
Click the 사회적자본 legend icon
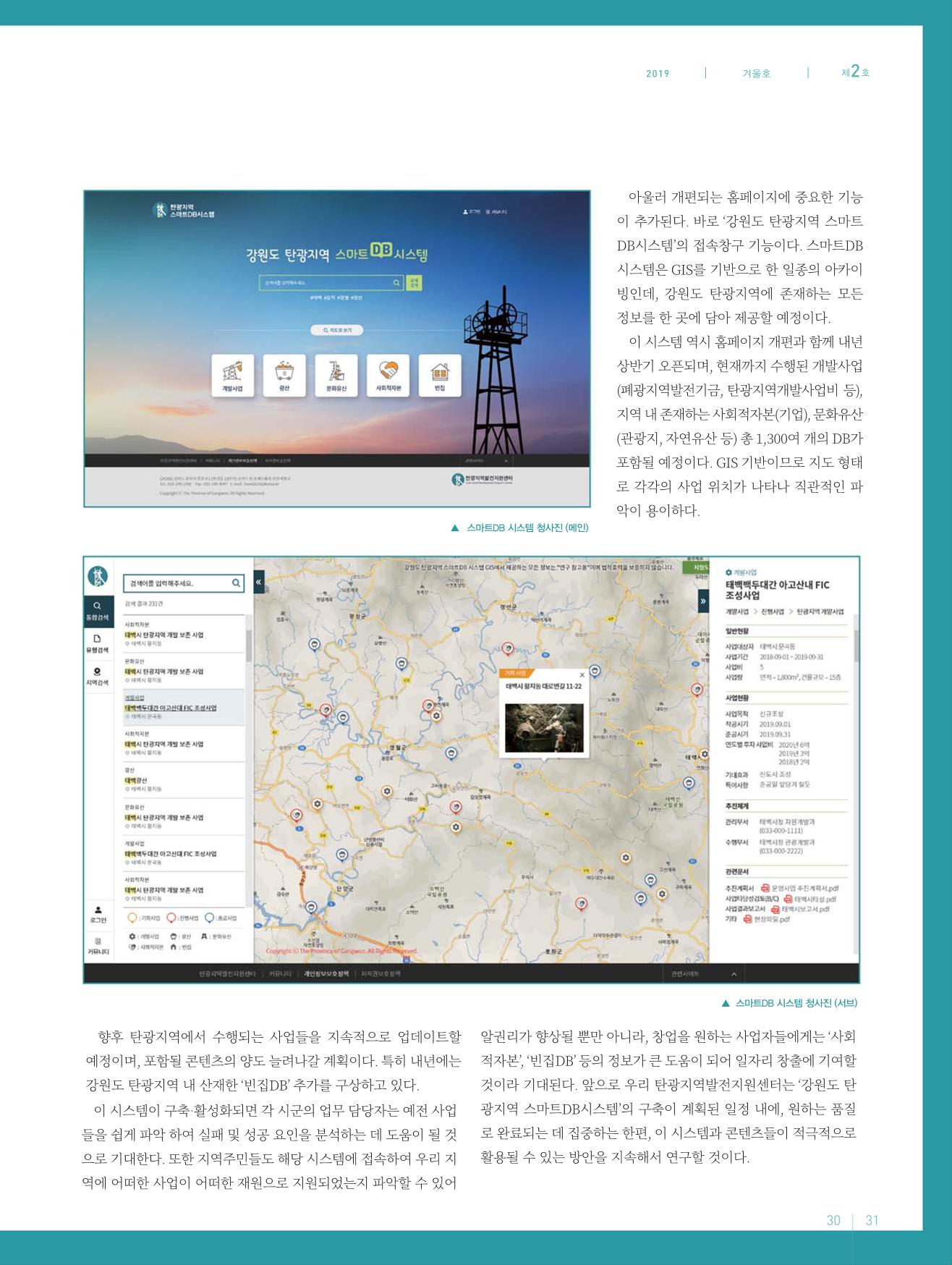[132, 947]
